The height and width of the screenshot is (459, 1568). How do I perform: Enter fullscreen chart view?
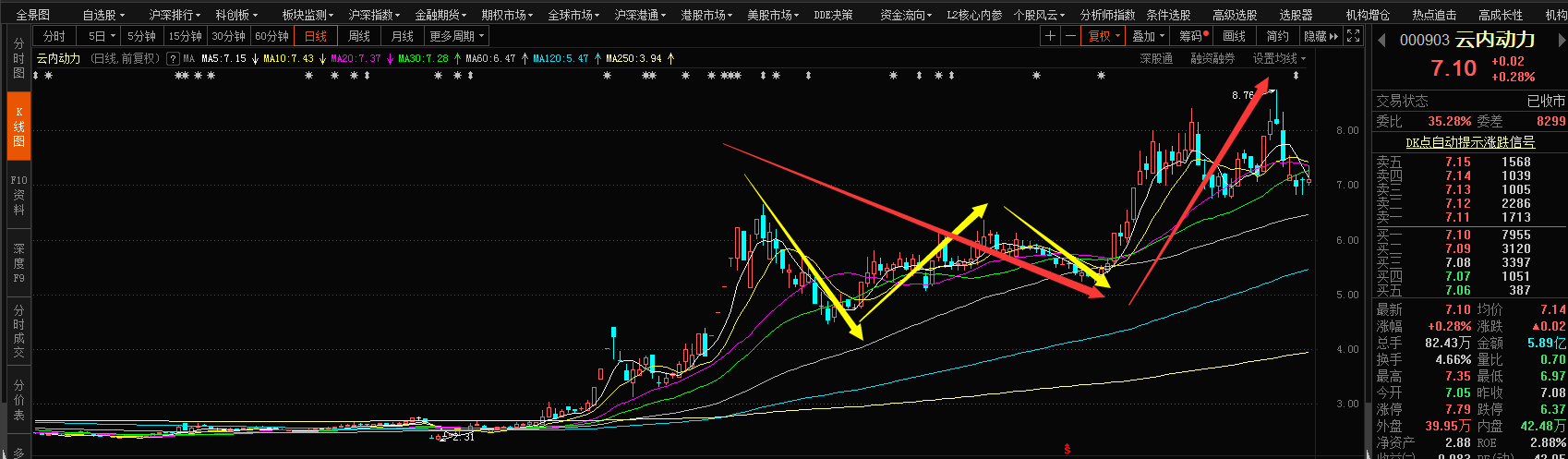[1353, 36]
